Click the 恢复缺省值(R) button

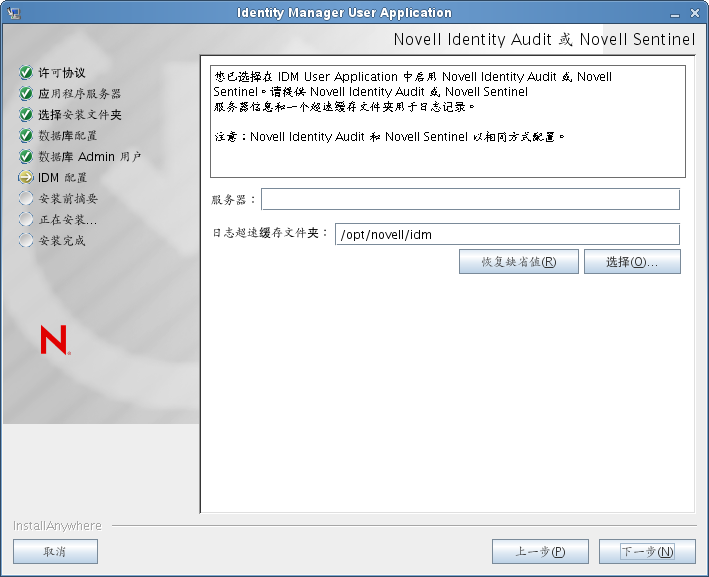(x=519, y=262)
